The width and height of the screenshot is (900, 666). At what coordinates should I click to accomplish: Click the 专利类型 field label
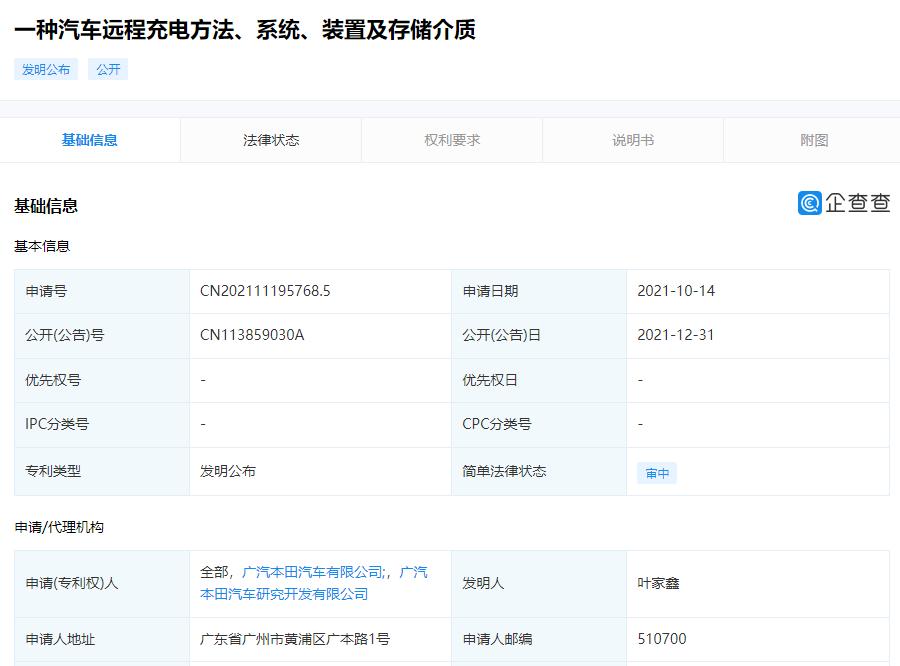pos(53,471)
